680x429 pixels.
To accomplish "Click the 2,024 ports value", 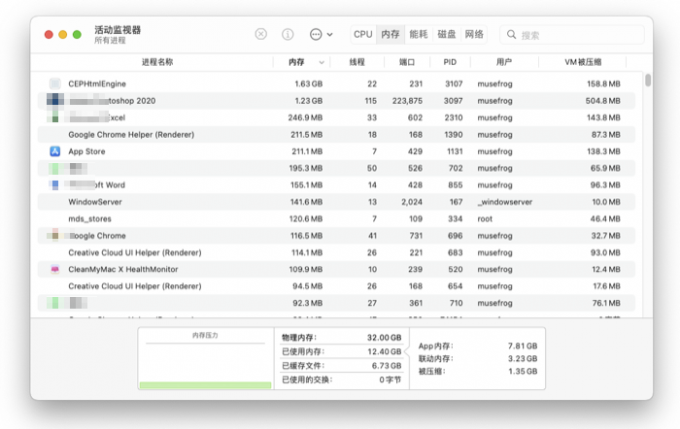I will coord(412,202).
